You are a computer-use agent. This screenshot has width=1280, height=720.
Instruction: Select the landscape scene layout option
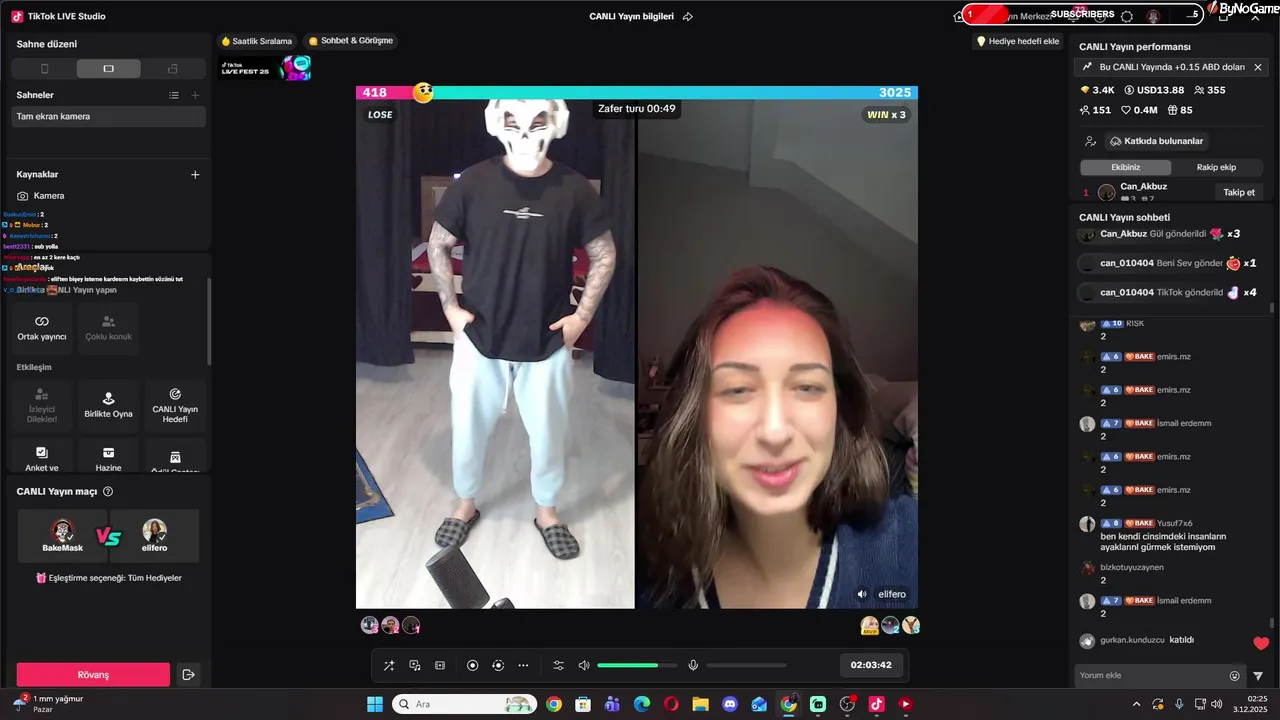pyautogui.click(x=108, y=69)
